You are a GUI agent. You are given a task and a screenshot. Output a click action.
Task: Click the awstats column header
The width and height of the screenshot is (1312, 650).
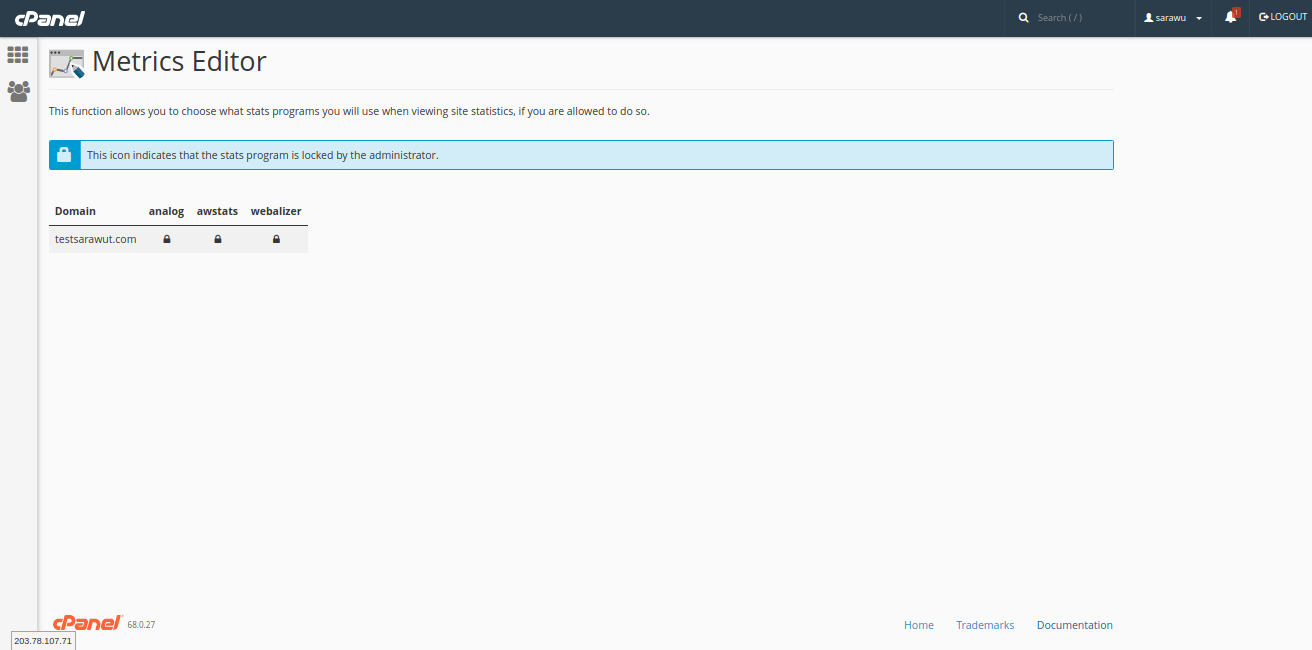[217, 211]
